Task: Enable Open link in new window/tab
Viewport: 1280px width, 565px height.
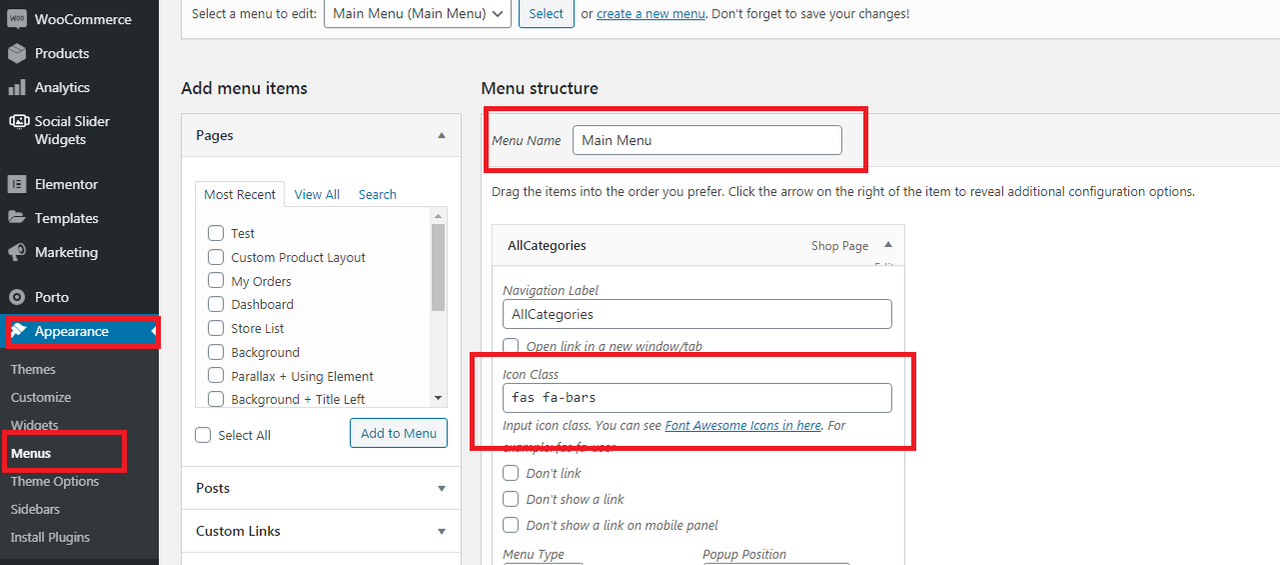Action: point(511,346)
